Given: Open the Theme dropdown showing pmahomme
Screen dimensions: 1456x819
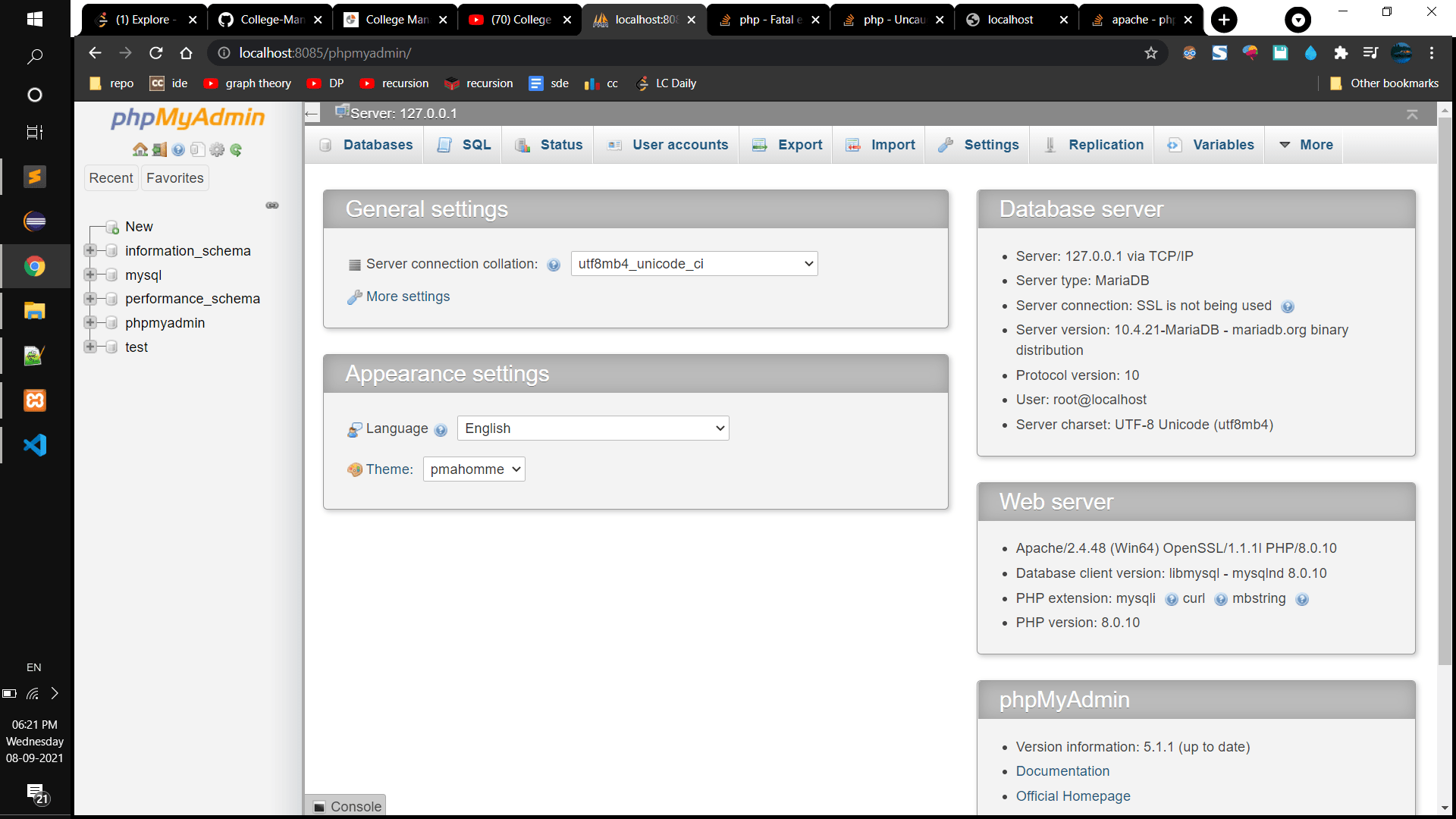Looking at the screenshot, I should pyautogui.click(x=474, y=469).
